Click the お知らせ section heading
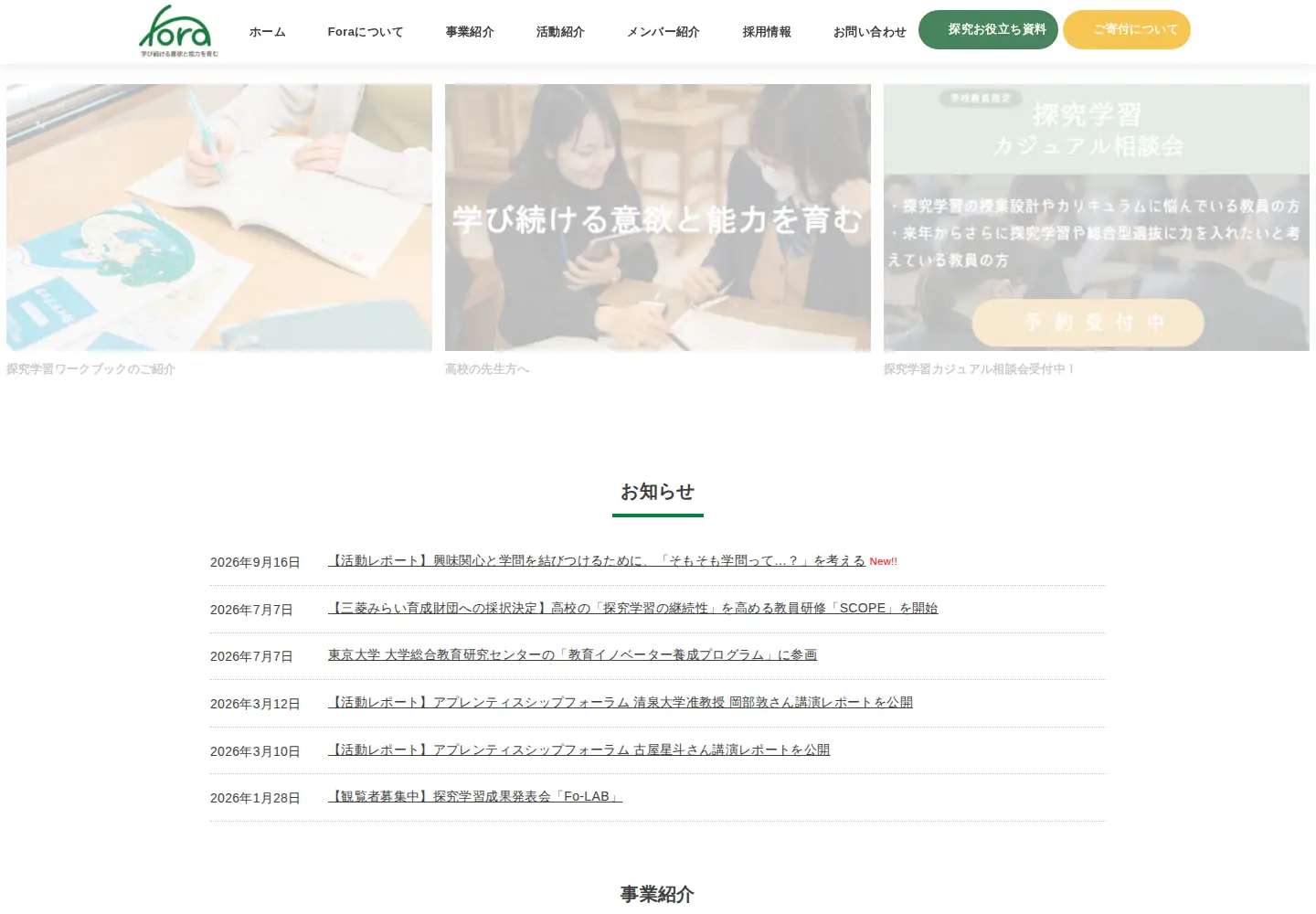This screenshot has height=914, width=1316. point(658,492)
